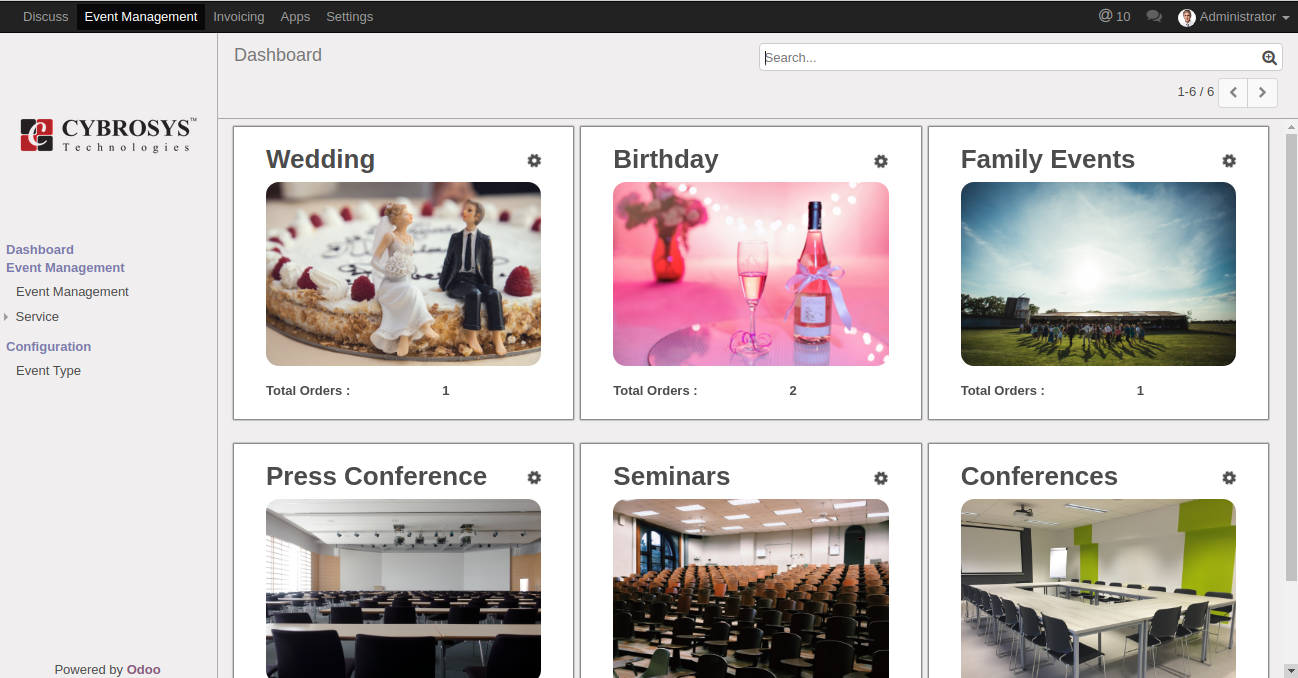Open the Wedding card gear settings
Image resolution: width=1298 pixels, height=678 pixels.
[x=534, y=161]
